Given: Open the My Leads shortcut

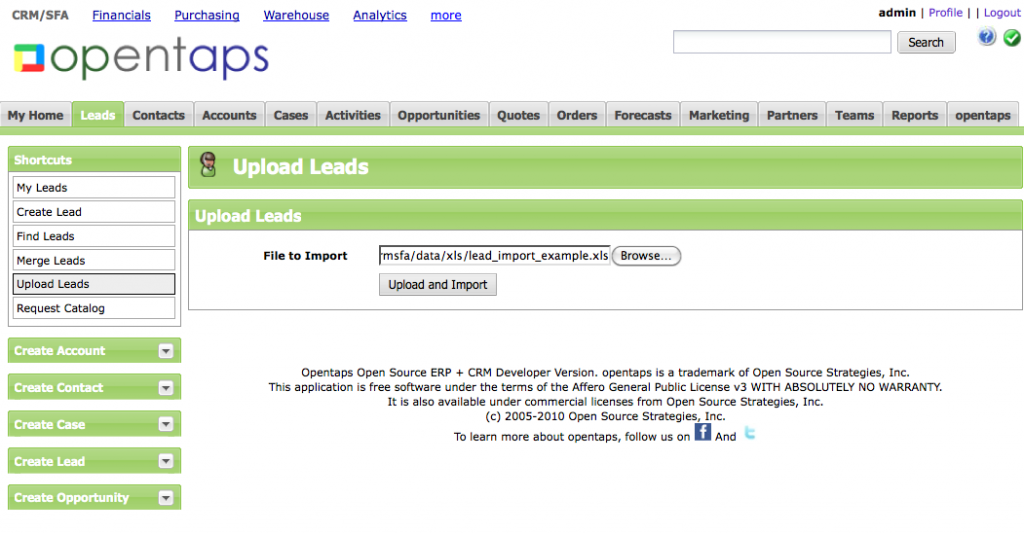Looking at the screenshot, I should pos(94,187).
